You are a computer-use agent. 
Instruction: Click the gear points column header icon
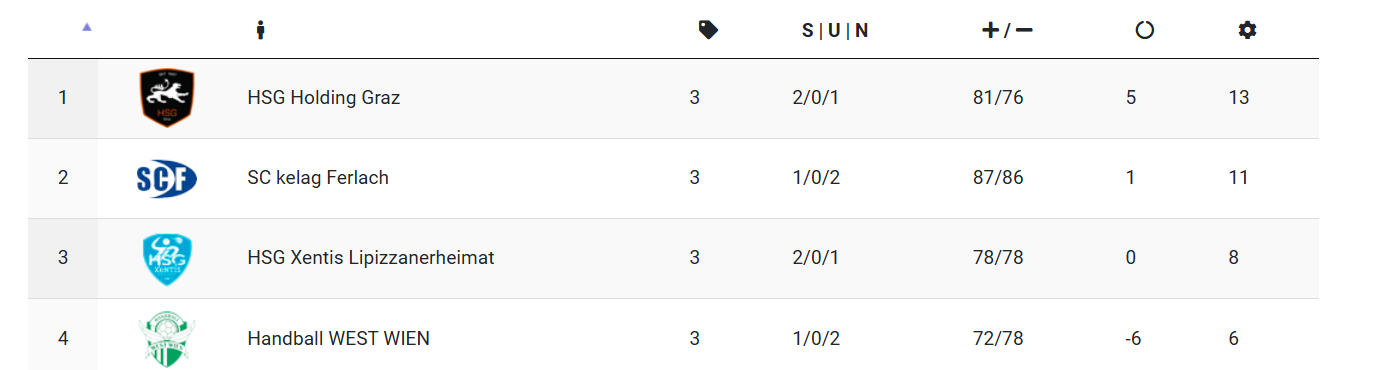[x=1247, y=30]
